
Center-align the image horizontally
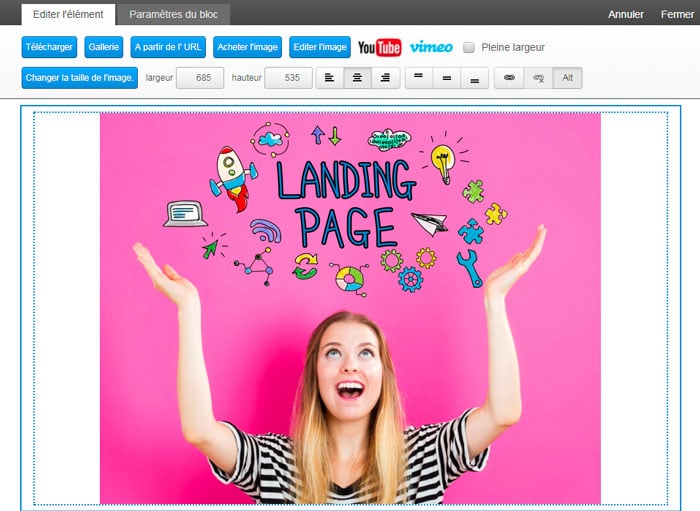point(357,78)
